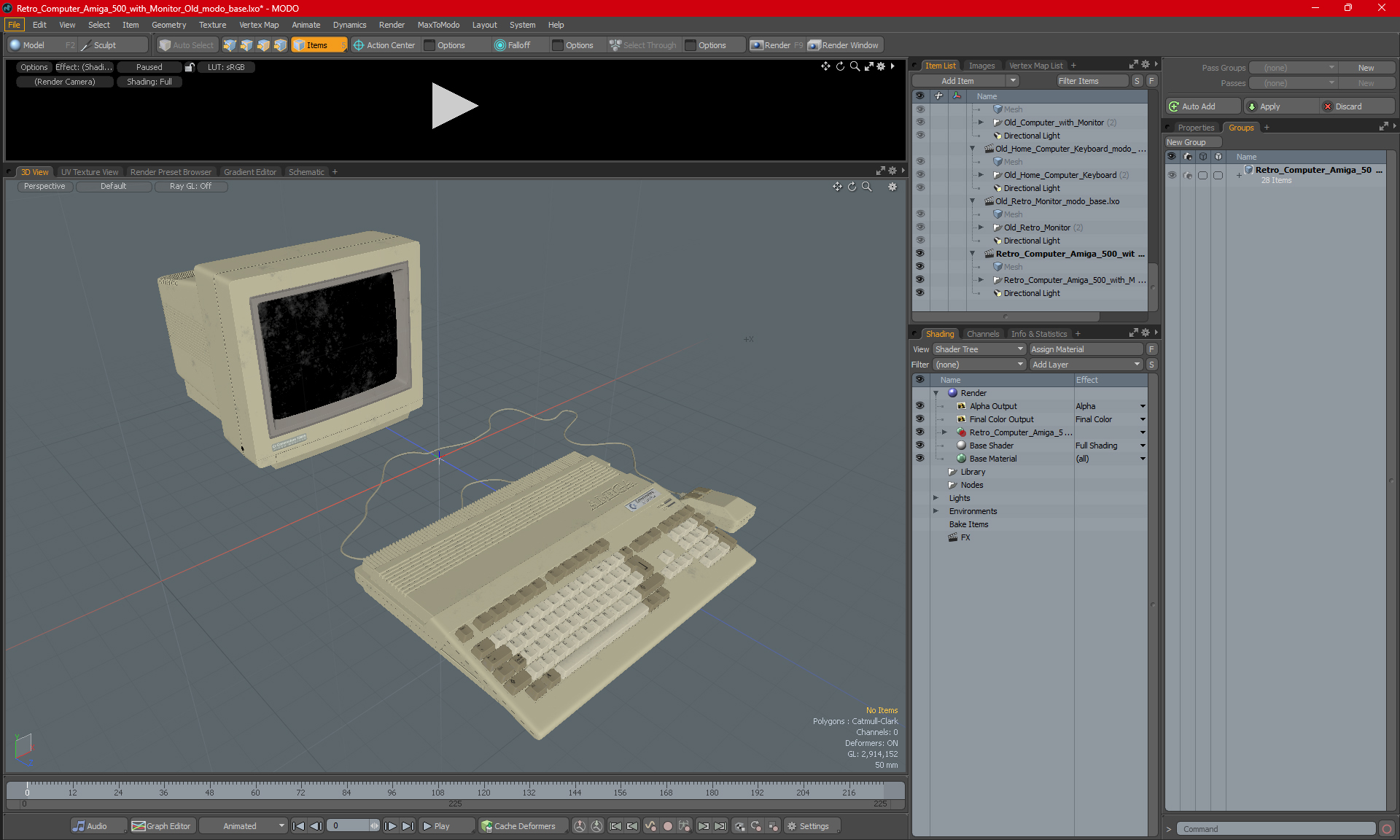Click the Filter Items field
Viewport: 1400px width, 840px height.
tap(1092, 81)
